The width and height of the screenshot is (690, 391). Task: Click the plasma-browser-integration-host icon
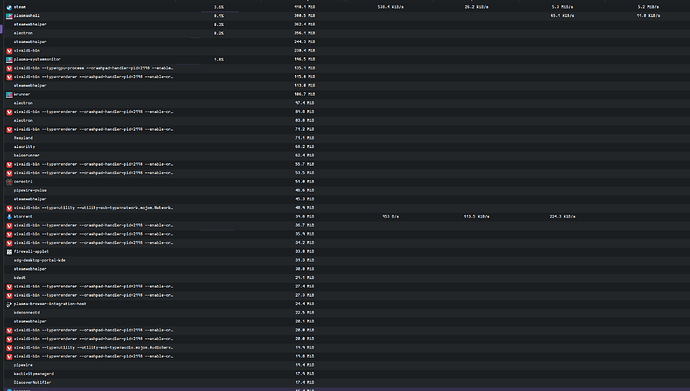9,304
